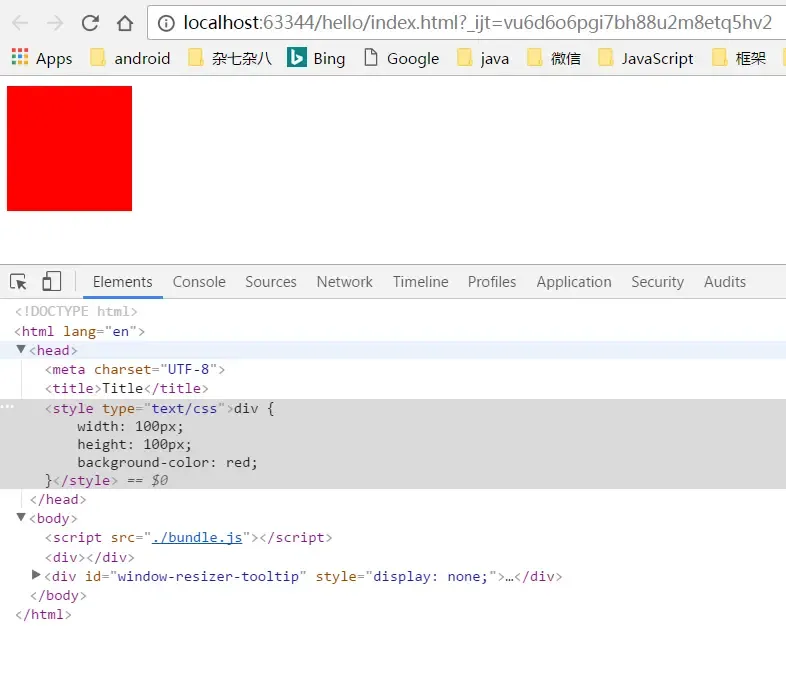This screenshot has width=786, height=687.
Task: Expand the window-resizer-tooltip div node
Action: (36, 575)
